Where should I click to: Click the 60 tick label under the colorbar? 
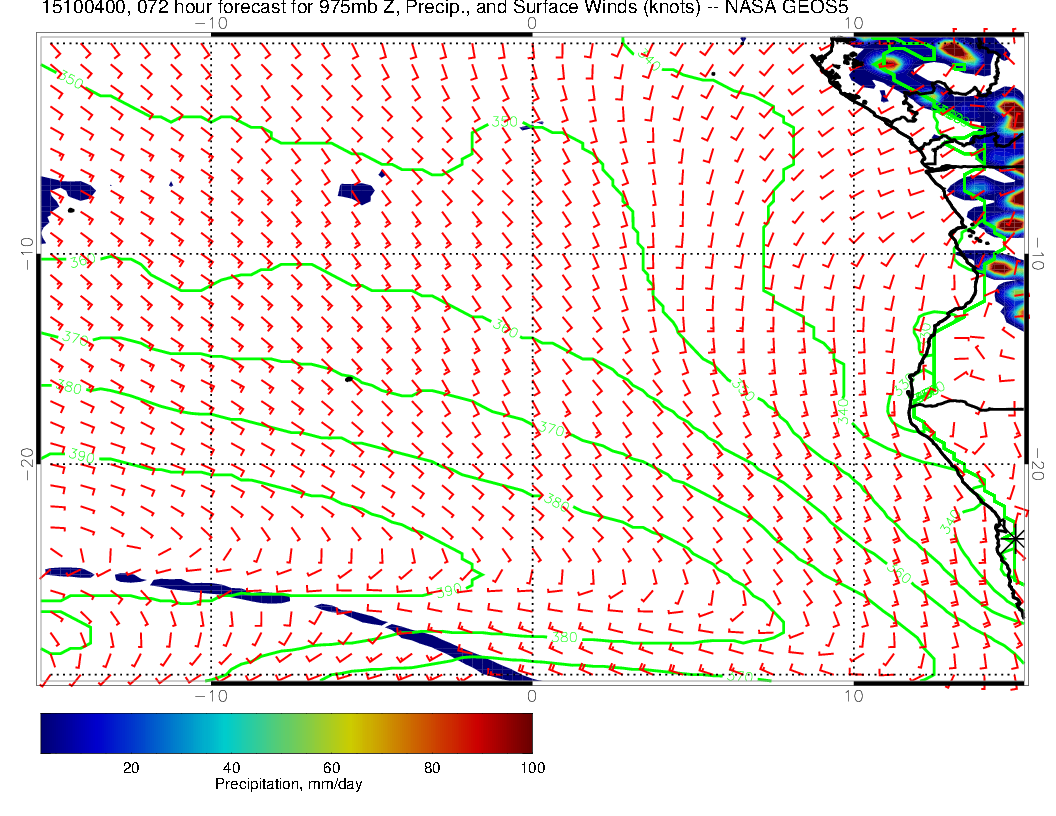coord(331,767)
